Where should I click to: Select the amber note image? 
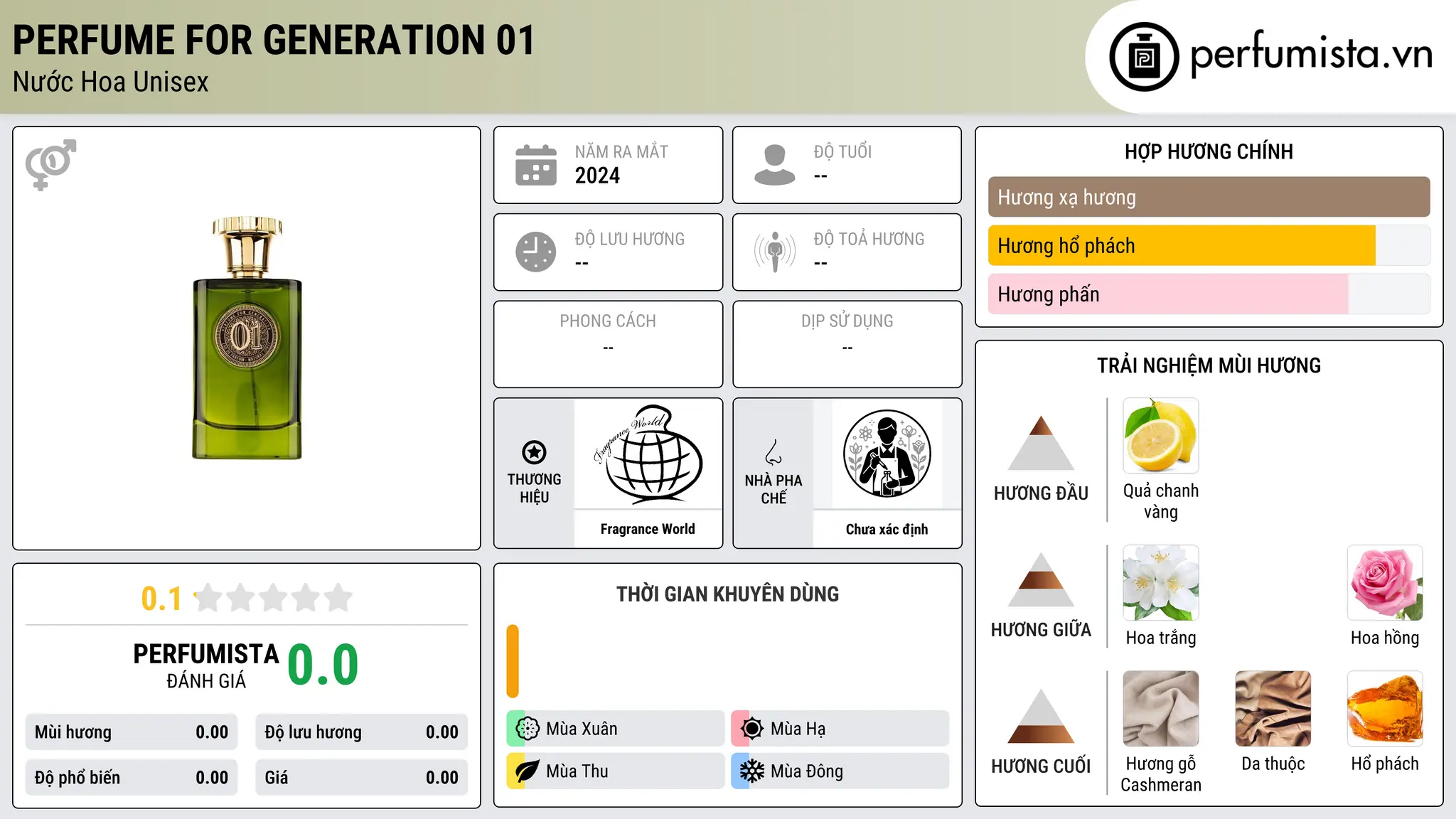1385,709
